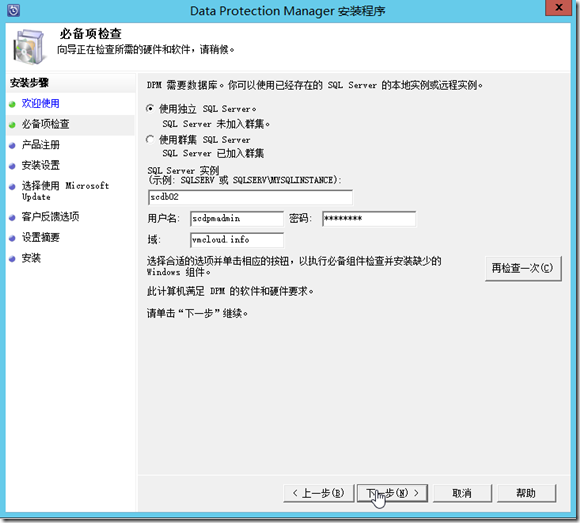Continue with the 下一步(N) button

[x=392, y=493]
